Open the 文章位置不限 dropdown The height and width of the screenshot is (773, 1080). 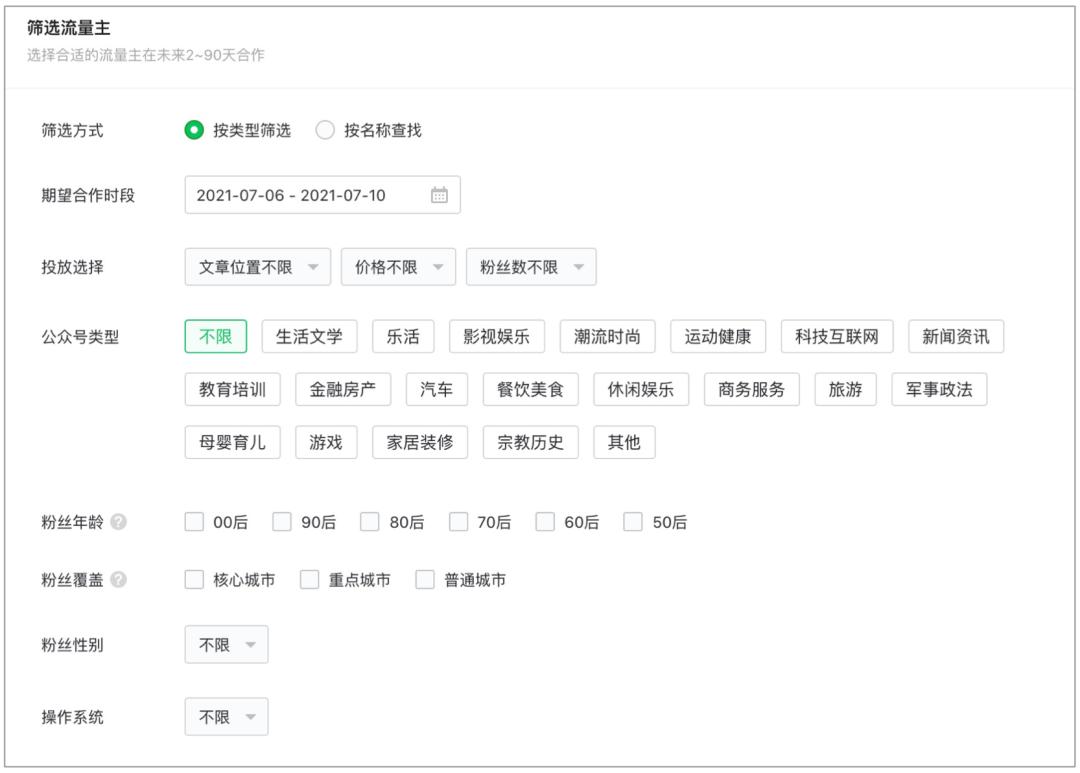pos(257,266)
